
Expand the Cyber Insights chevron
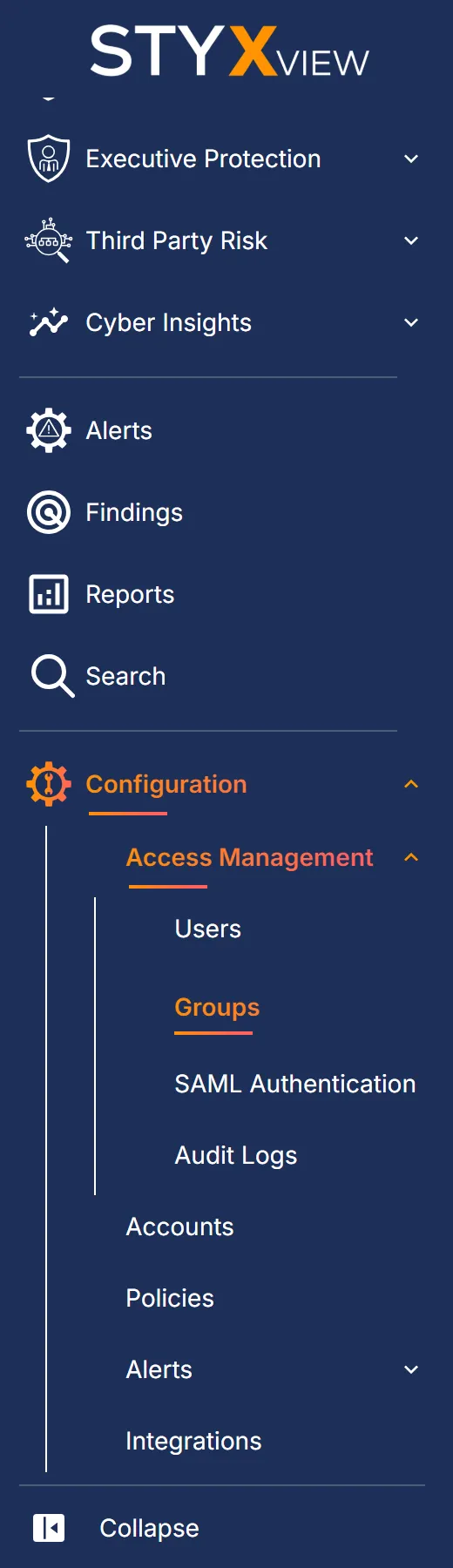pos(411,322)
